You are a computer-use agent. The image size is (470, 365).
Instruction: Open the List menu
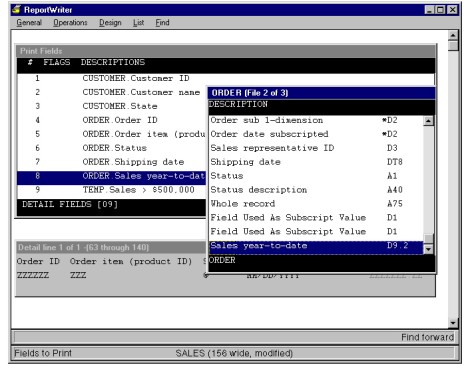tap(138, 23)
